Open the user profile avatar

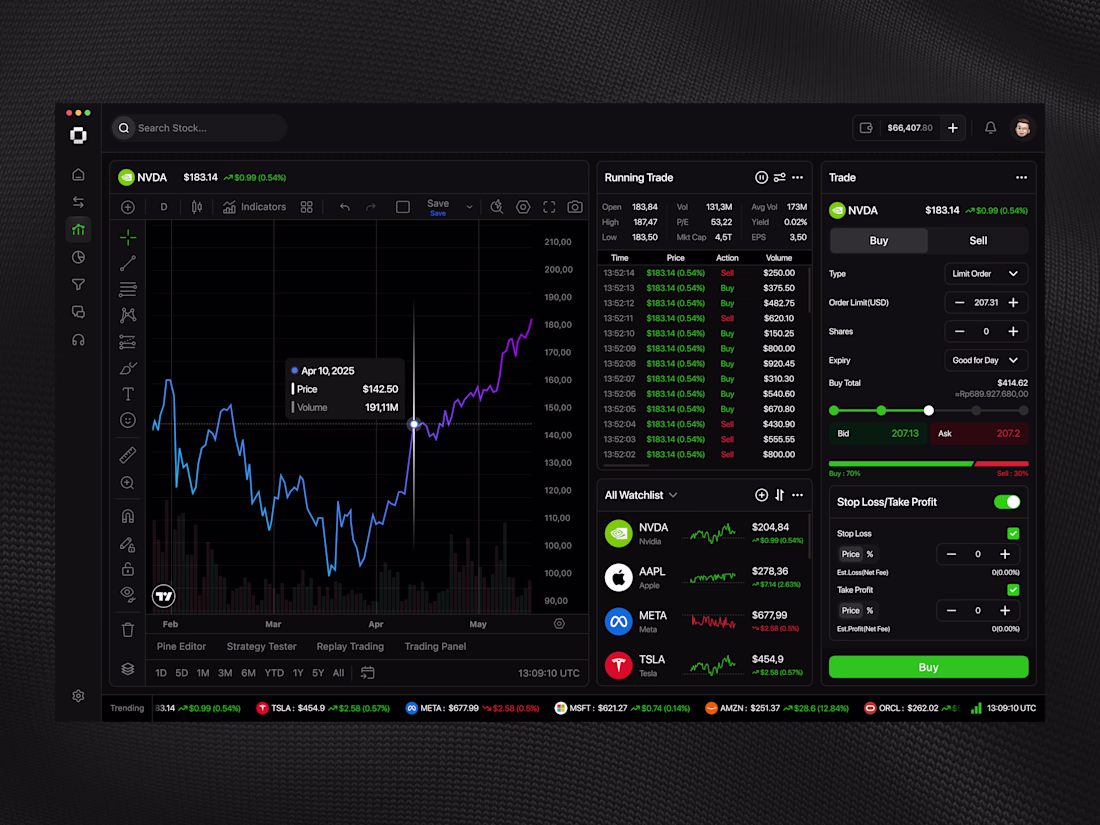click(x=1022, y=128)
